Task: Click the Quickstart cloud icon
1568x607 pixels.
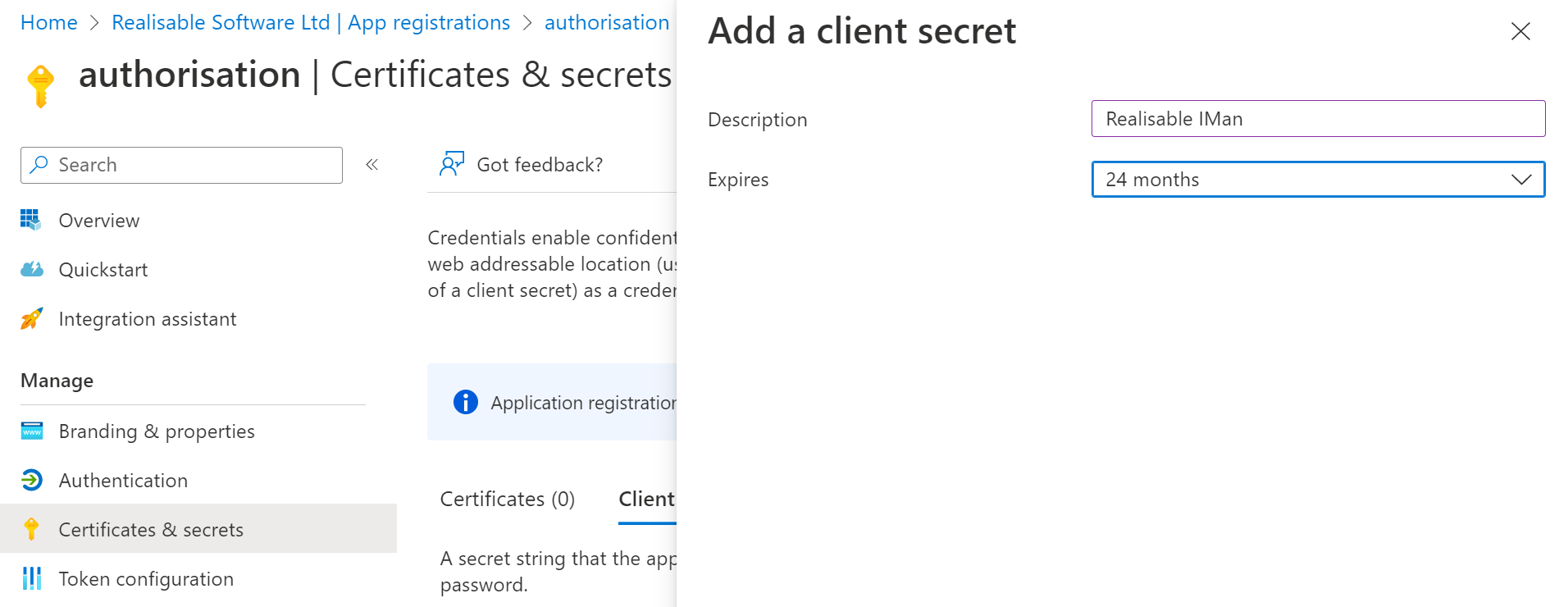Action: tap(31, 269)
